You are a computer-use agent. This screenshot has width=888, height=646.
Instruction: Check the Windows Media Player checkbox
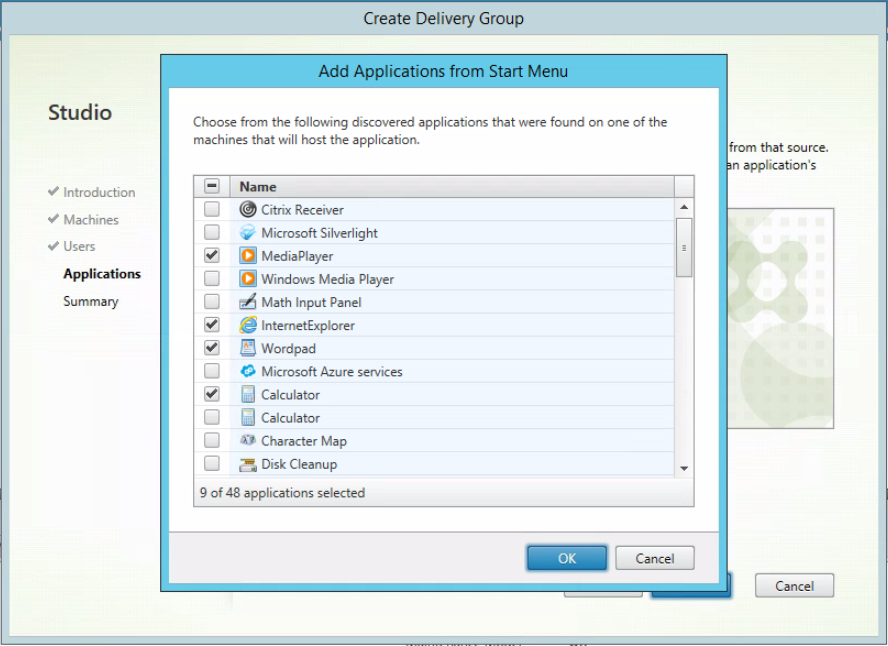click(212, 279)
